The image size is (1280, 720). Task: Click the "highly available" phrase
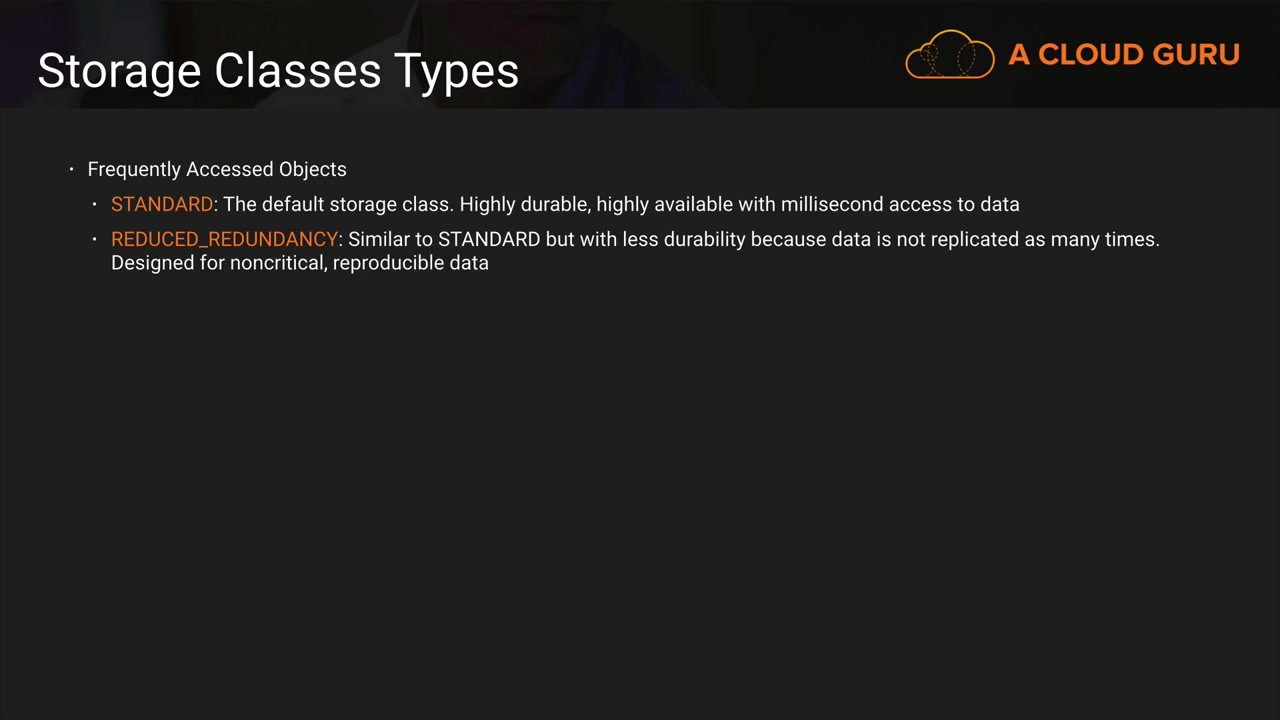664,204
